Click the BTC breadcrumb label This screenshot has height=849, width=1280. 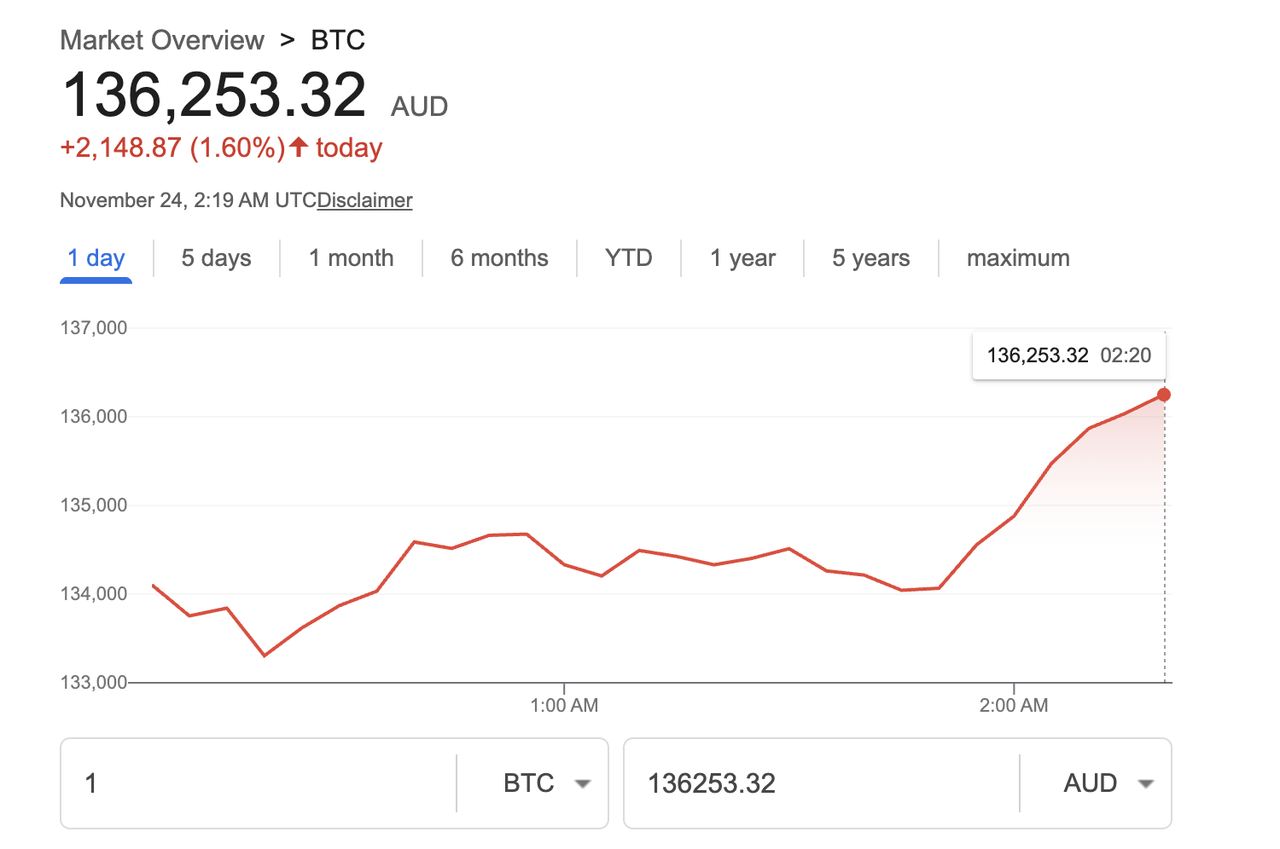(338, 41)
